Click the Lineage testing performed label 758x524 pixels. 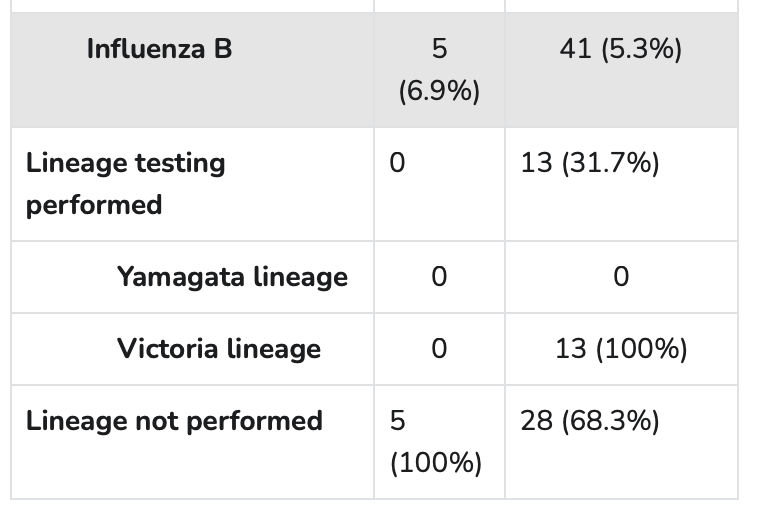125,183
